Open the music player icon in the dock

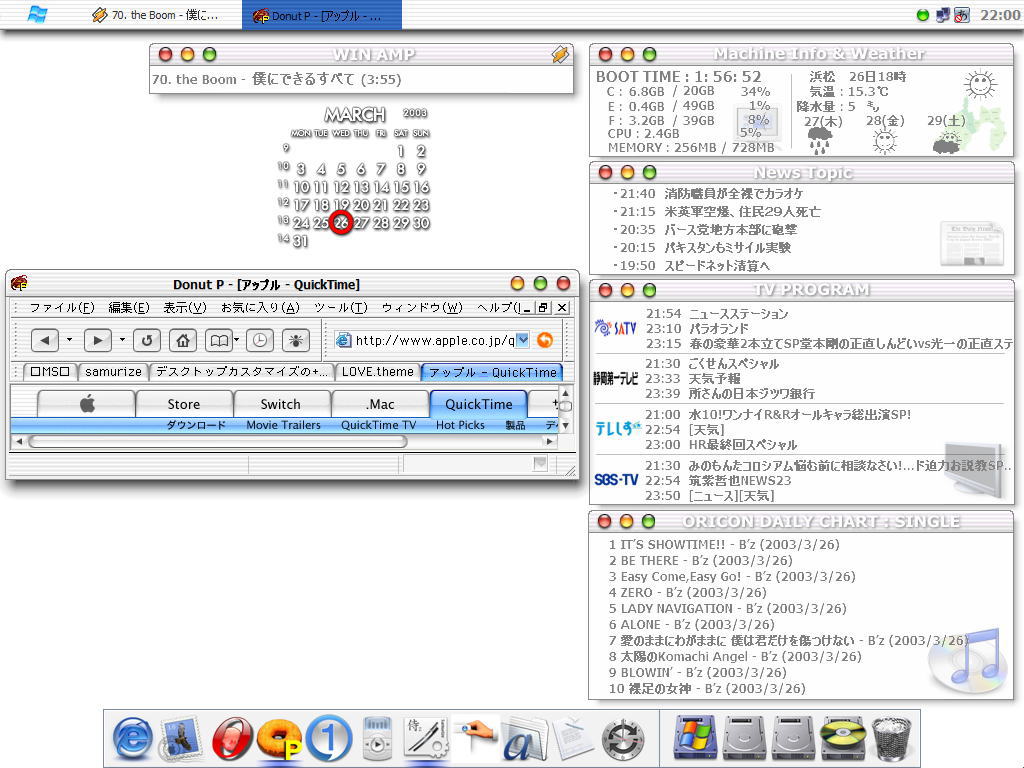(377, 737)
